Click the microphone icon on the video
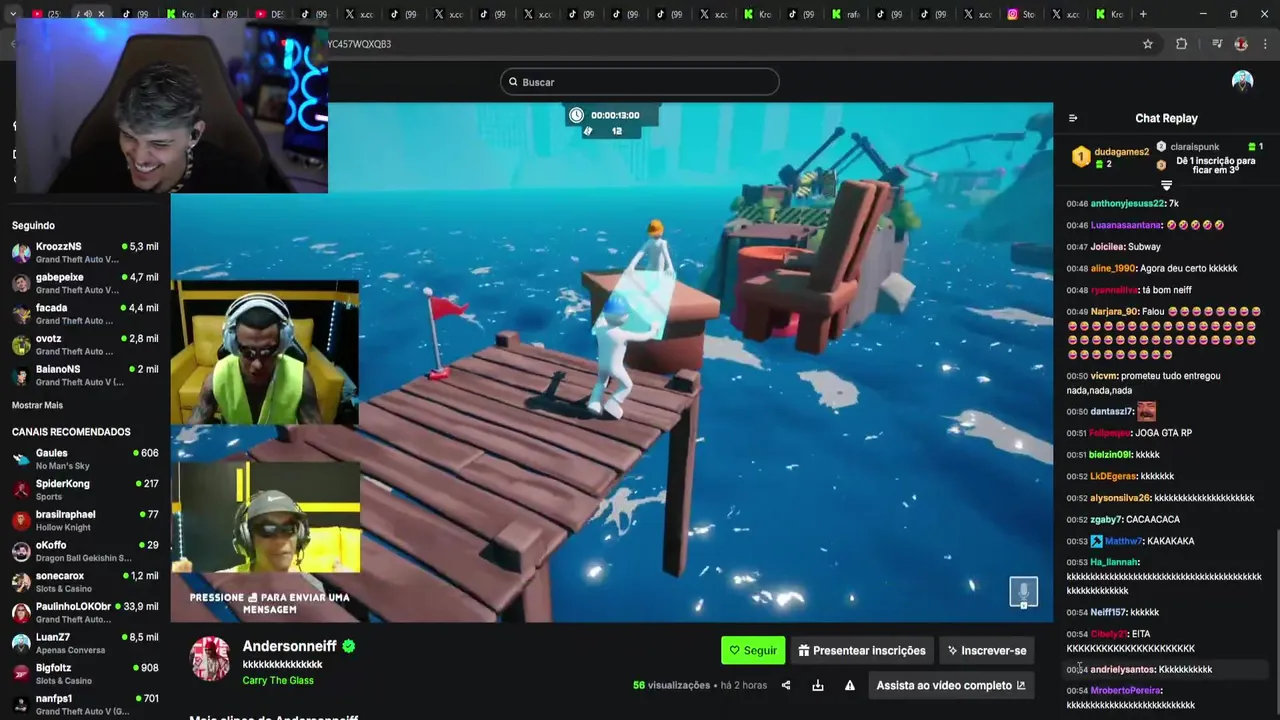1280x720 pixels. [1023, 592]
